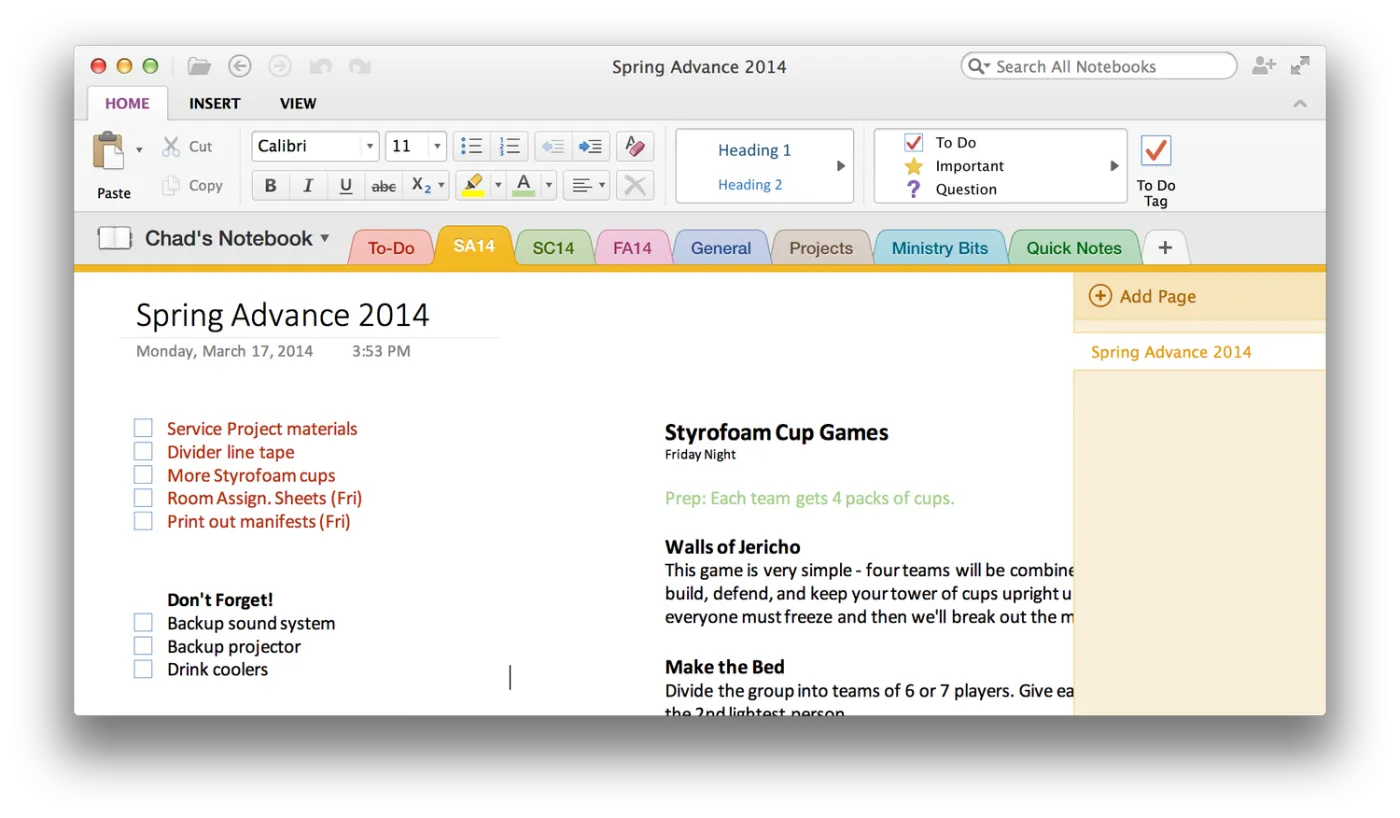
Task: Expand the styles gallery arrow
Action: point(841,166)
